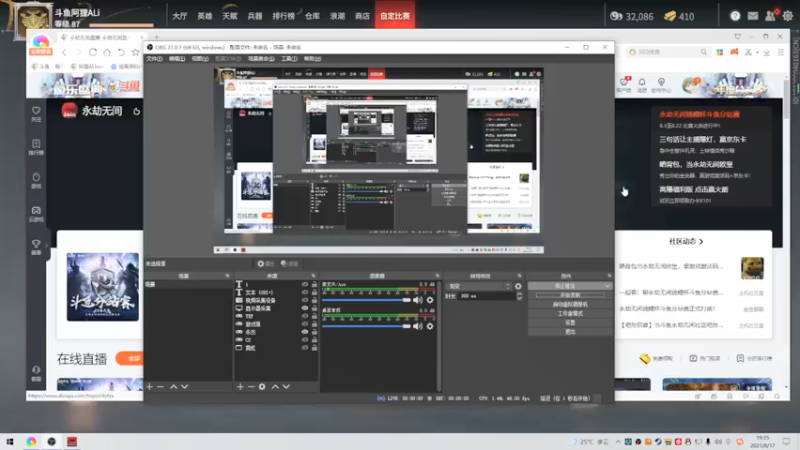Open the follow heart icon in the Douyu sidebar

[x=36, y=113]
